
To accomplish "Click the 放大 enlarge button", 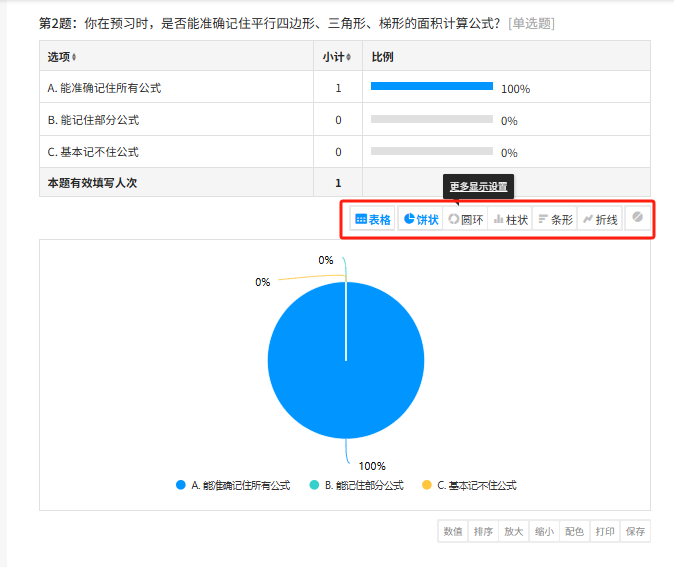I will (514, 531).
